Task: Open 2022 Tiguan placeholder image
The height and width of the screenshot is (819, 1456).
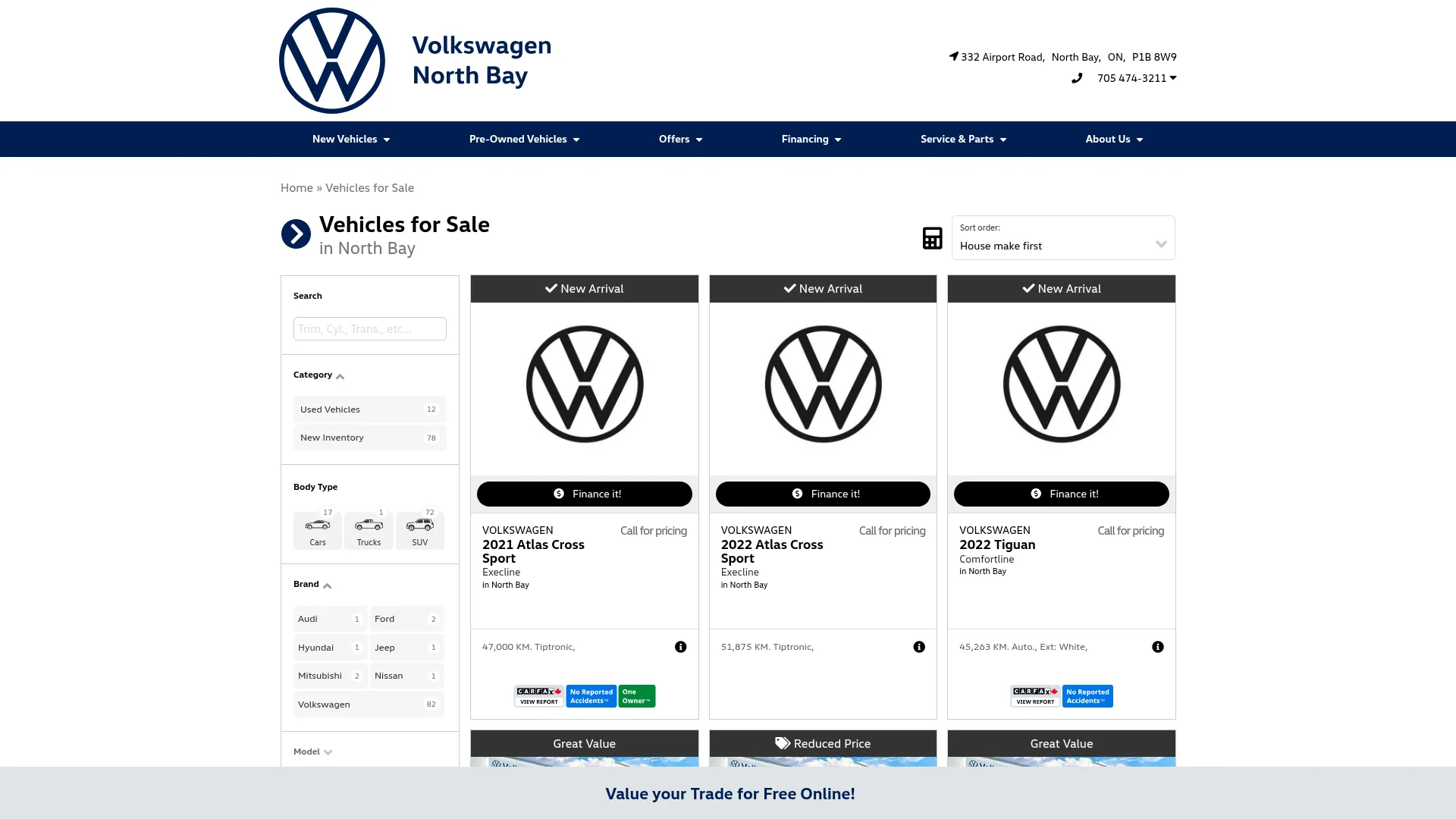Action: (1062, 384)
